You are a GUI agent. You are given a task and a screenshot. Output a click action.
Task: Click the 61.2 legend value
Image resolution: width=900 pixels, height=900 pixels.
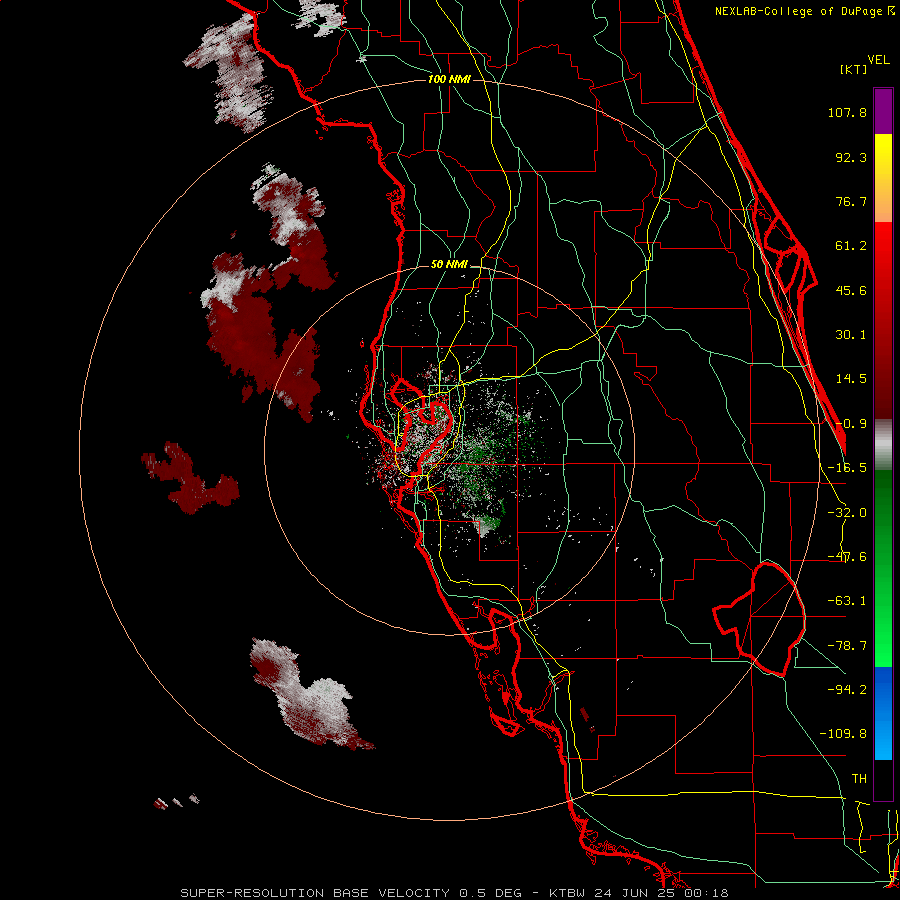coord(851,246)
